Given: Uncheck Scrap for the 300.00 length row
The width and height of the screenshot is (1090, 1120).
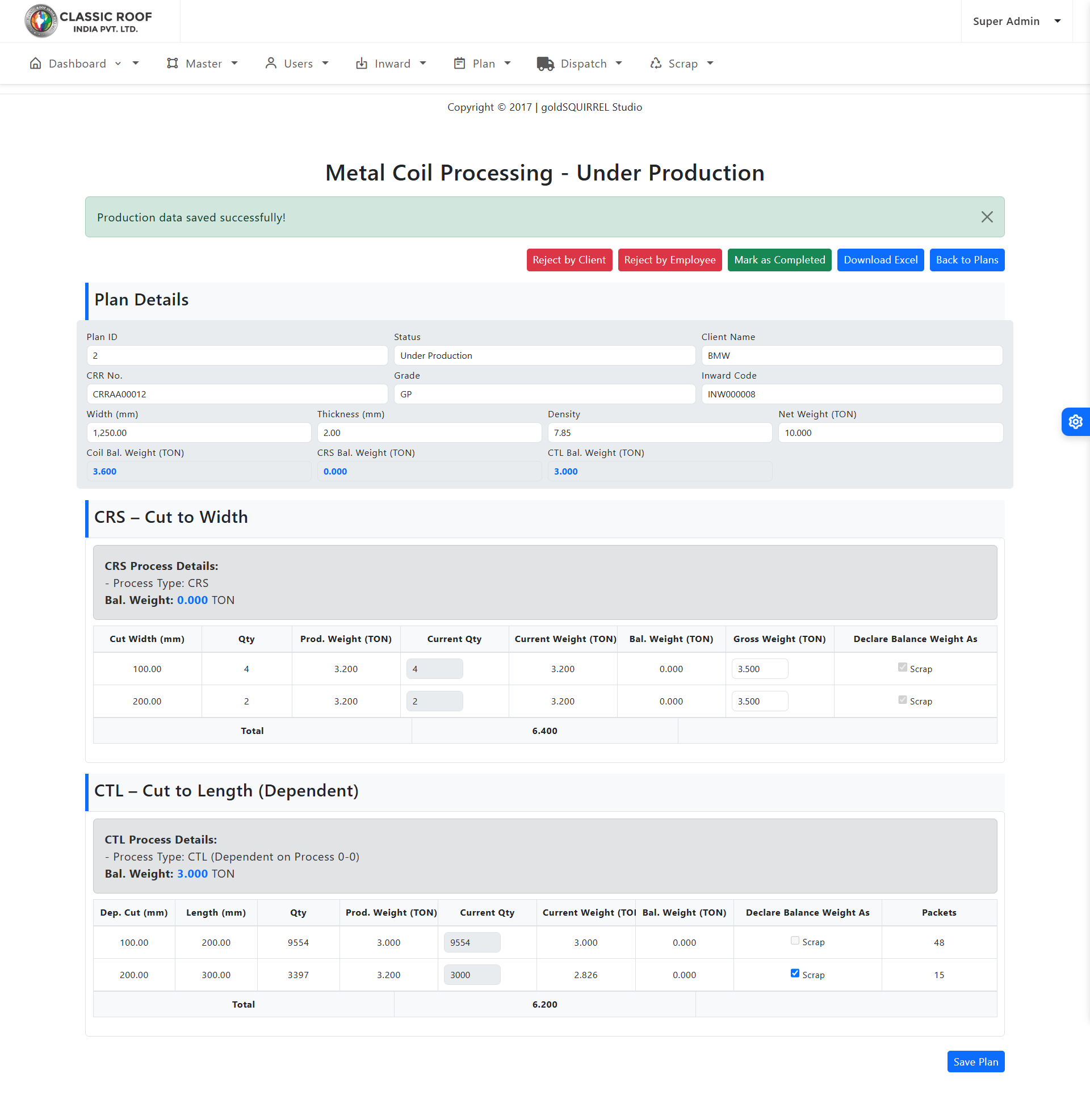Looking at the screenshot, I should [x=795, y=973].
